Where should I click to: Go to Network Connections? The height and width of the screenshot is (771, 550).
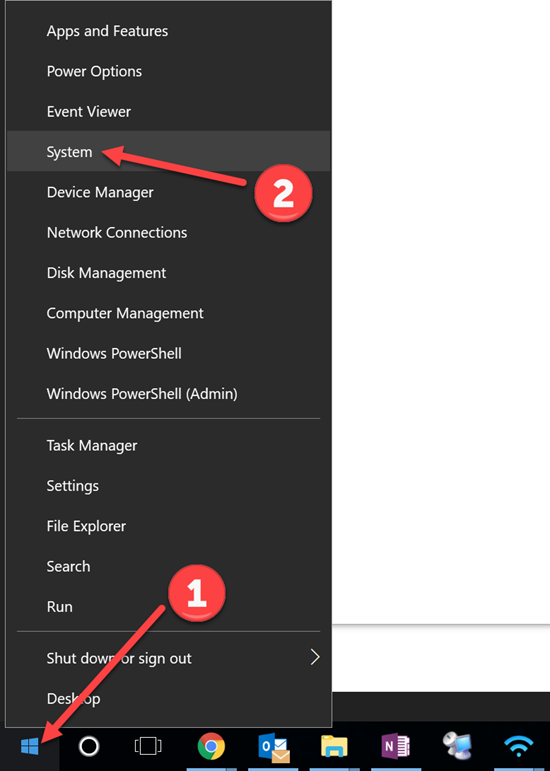[169, 233]
